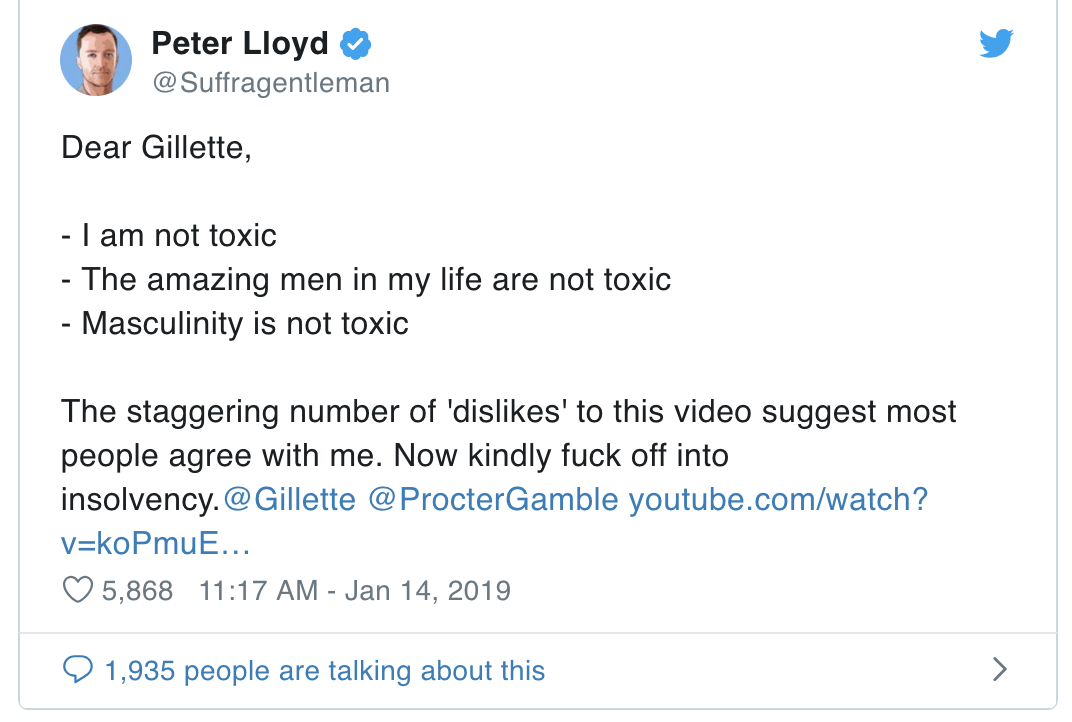Click Peter Lloyd's display name
This screenshot has height=722, width=1072.
pyautogui.click(x=239, y=43)
